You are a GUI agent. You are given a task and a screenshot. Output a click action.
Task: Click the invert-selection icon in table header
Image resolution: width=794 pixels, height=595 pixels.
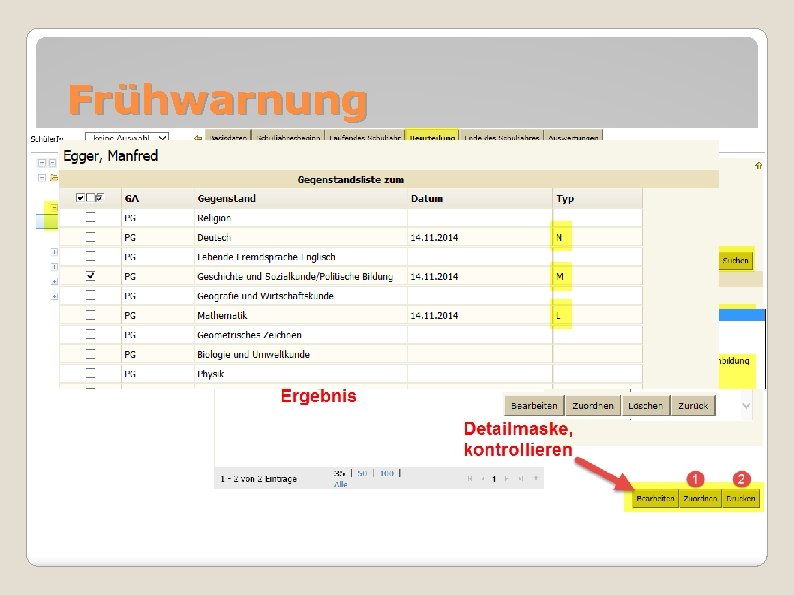(99, 197)
